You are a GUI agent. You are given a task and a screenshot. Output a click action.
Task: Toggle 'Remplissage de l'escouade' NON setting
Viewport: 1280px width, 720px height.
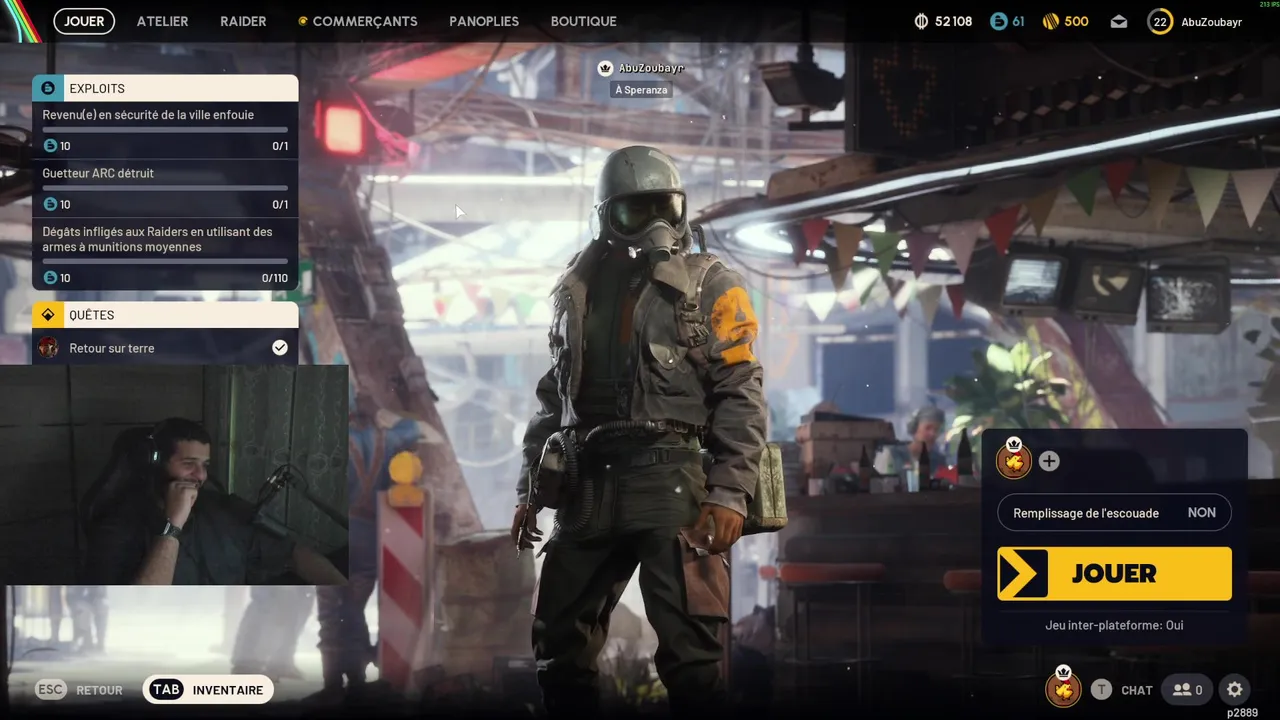point(1114,513)
